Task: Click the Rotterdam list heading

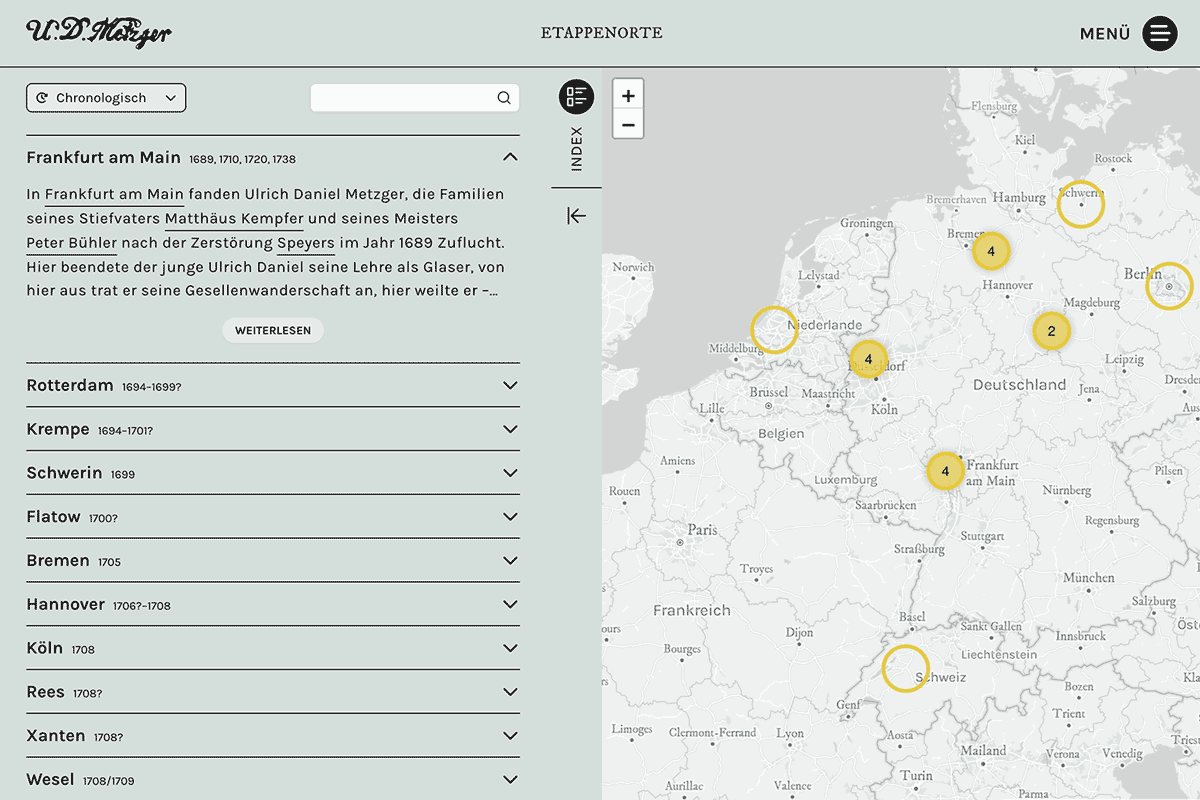Action: pyautogui.click(x=70, y=385)
